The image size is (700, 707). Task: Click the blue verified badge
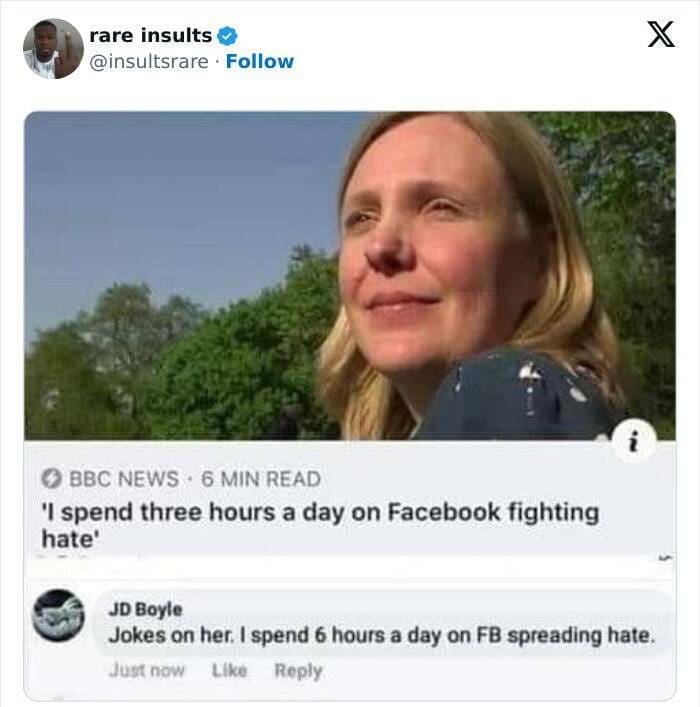pos(227,36)
